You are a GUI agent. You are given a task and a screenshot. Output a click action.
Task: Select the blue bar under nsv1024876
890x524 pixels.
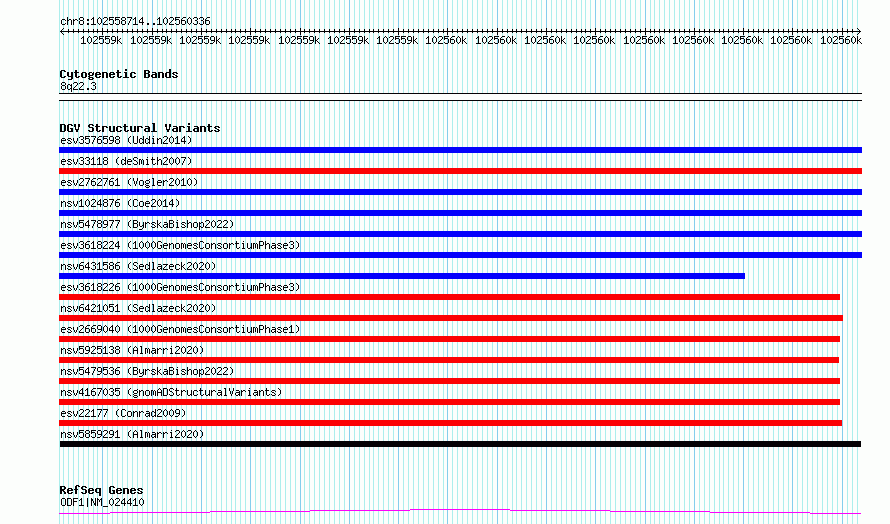pos(460,213)
